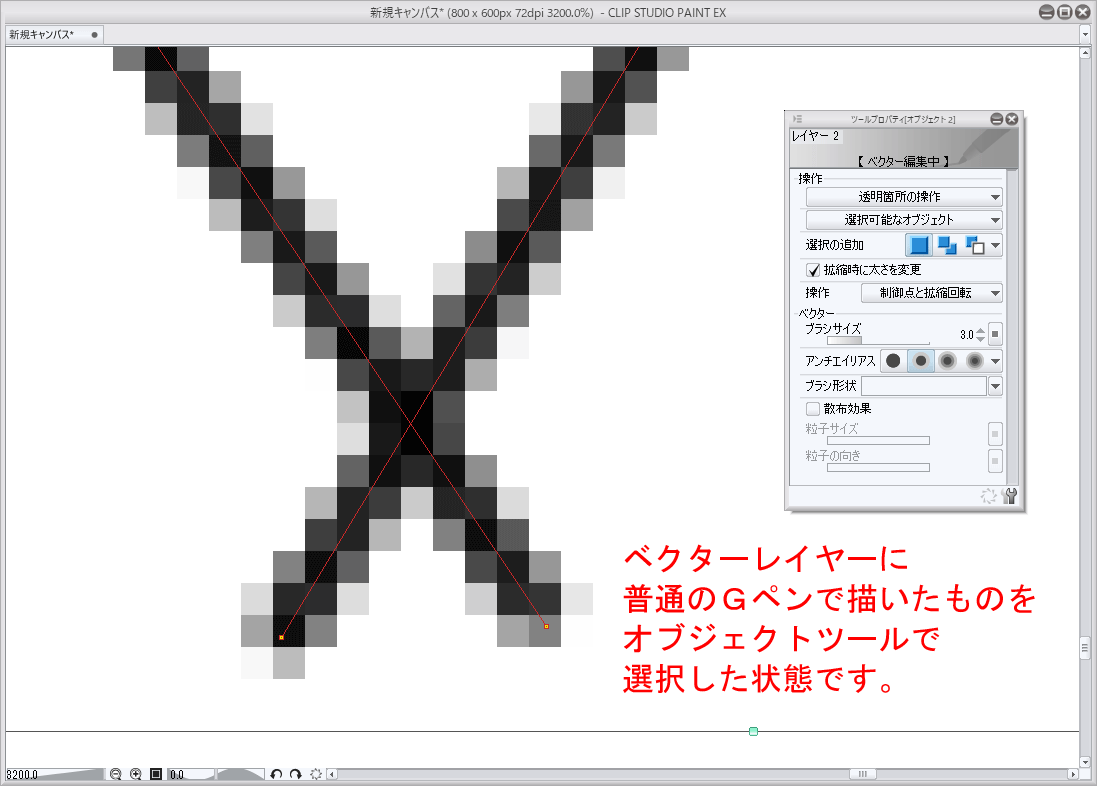Click the zoom out magnifier icon

[116, 774]
